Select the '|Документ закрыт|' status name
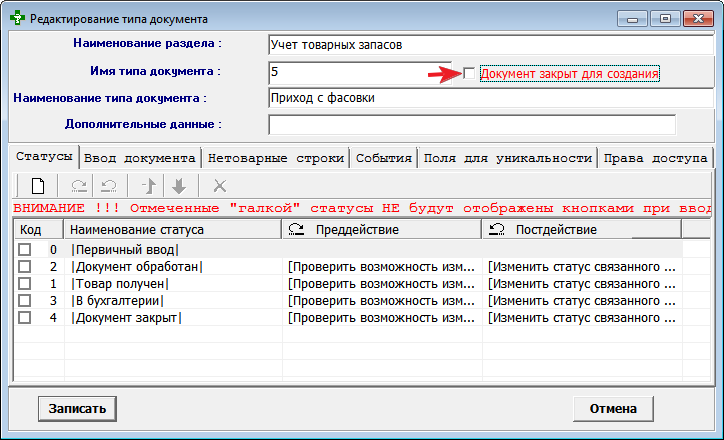The width and height of the screenshot is (724, 440). click(126, 318)
